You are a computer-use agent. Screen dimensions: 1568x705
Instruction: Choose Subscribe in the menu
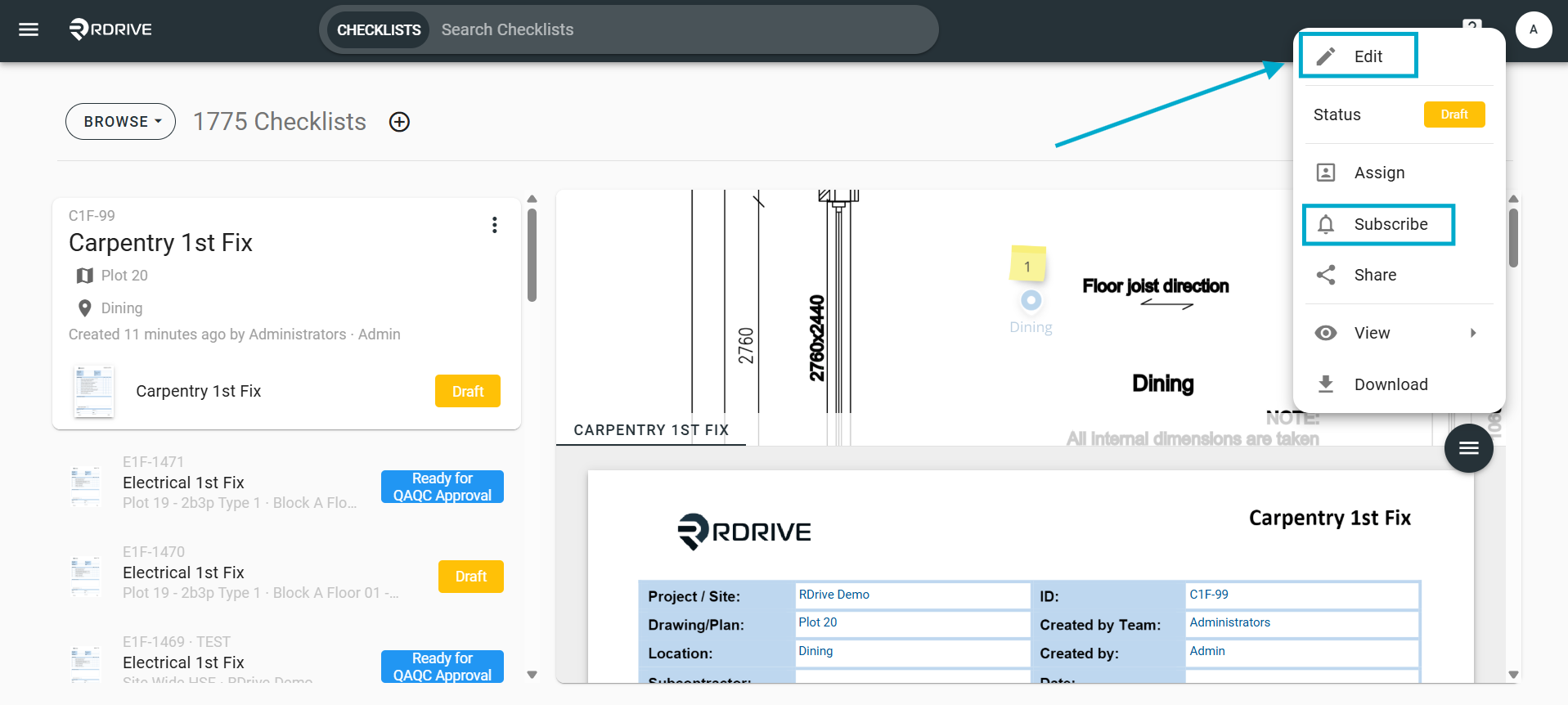(1399, 224)
